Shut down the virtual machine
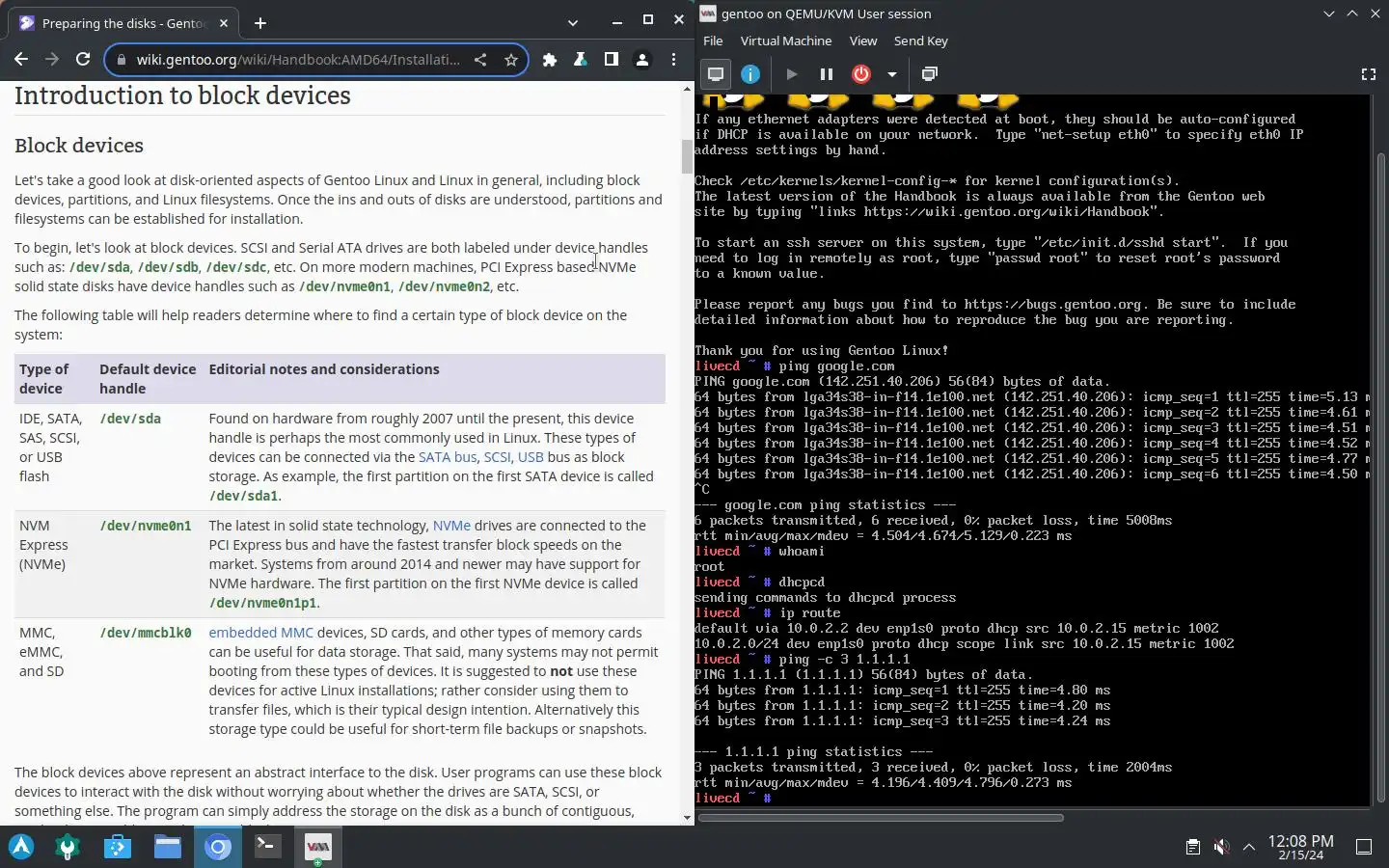Viewport: 1389px width, 868px height. tap(861, 74)
